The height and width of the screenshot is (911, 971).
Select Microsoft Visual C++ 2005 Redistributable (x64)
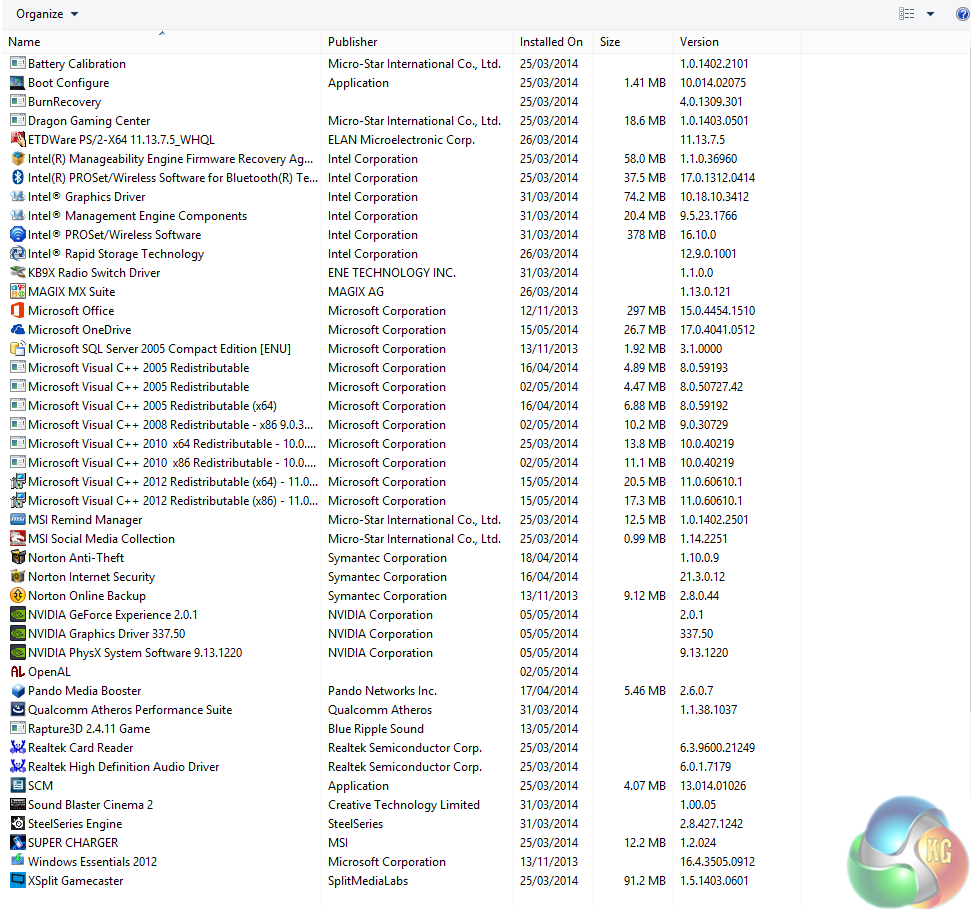[152, 406]
